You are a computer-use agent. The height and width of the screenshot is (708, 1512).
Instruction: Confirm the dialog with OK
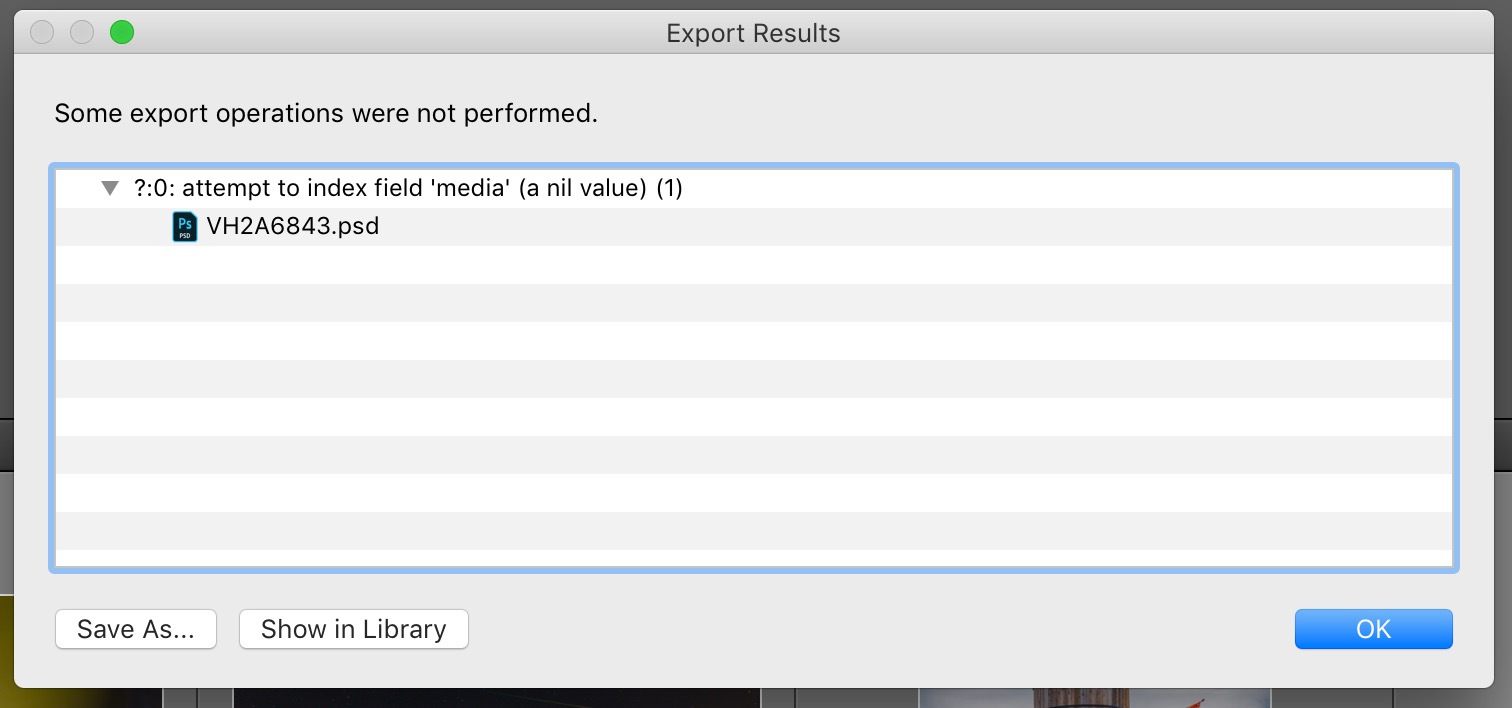point(1373,629)
